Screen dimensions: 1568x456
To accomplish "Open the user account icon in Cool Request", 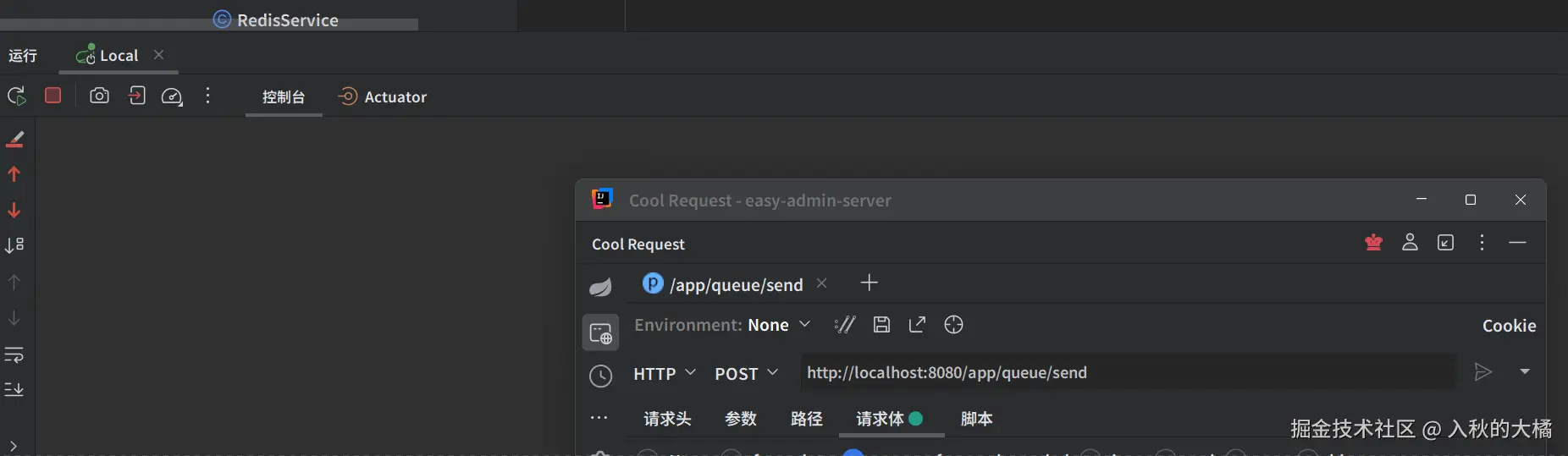I will point(1410,243).
